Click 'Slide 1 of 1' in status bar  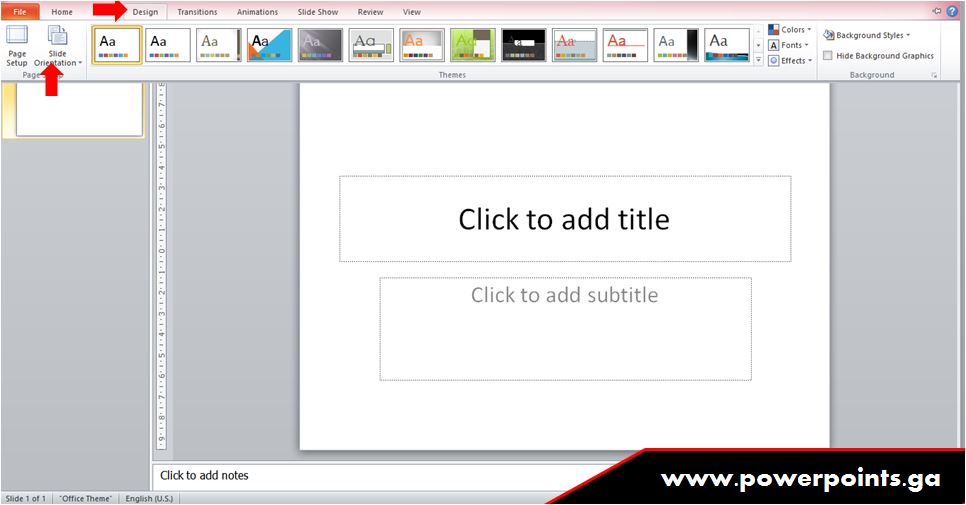25,498
